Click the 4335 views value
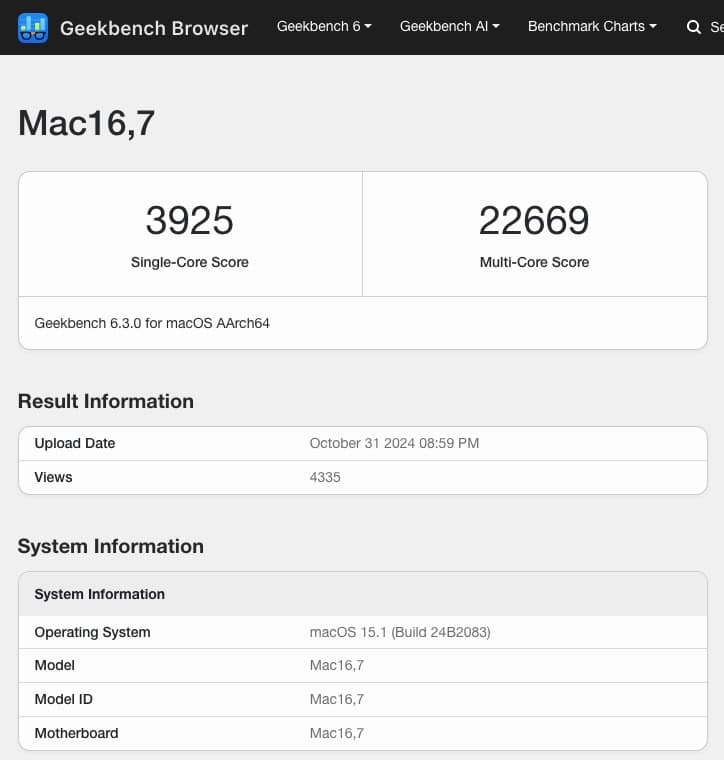 coord(325,477)
